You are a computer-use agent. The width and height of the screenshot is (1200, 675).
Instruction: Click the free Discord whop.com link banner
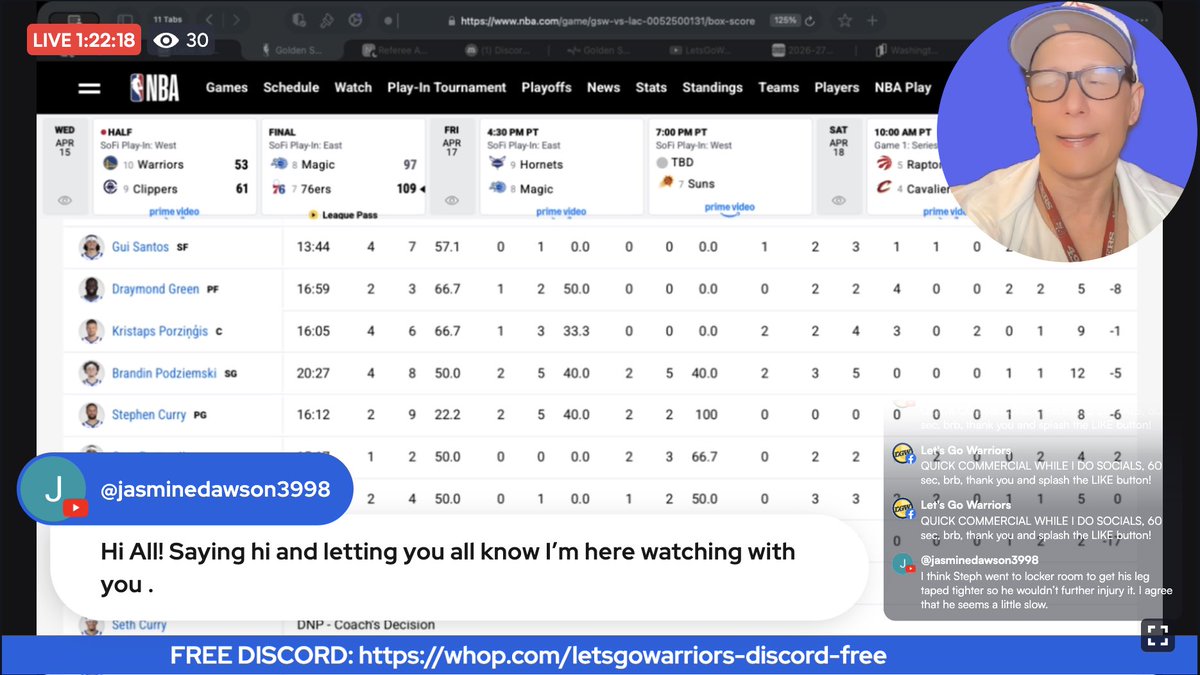(528, 656)
